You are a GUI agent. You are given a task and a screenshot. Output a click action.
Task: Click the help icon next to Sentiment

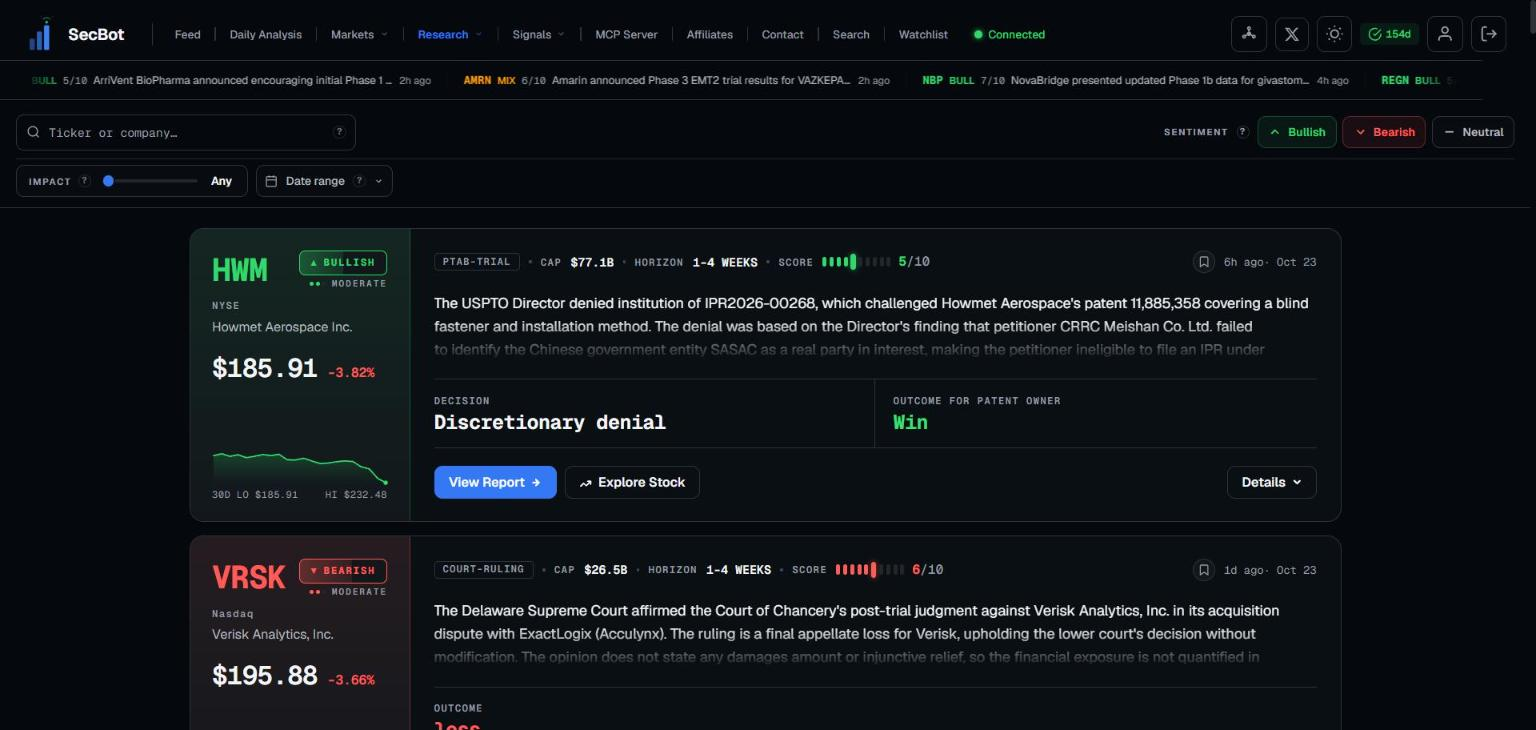[1243, 132]
